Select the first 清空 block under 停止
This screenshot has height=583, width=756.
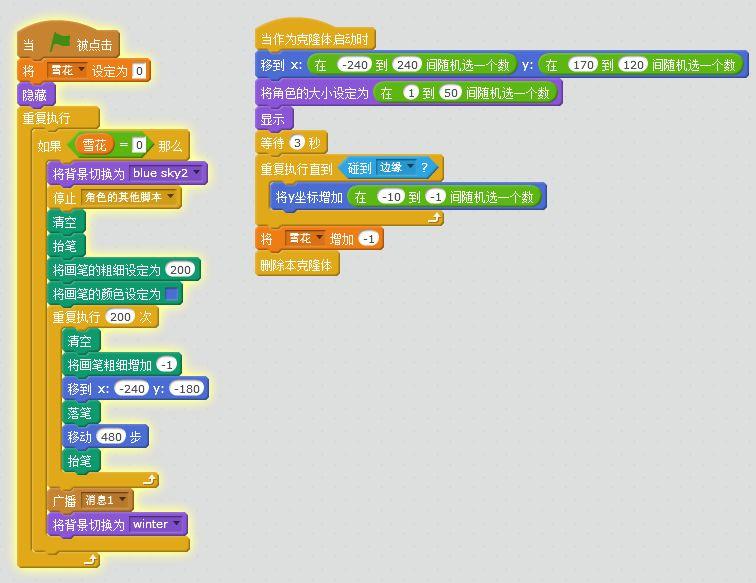[x=66, y=222]
